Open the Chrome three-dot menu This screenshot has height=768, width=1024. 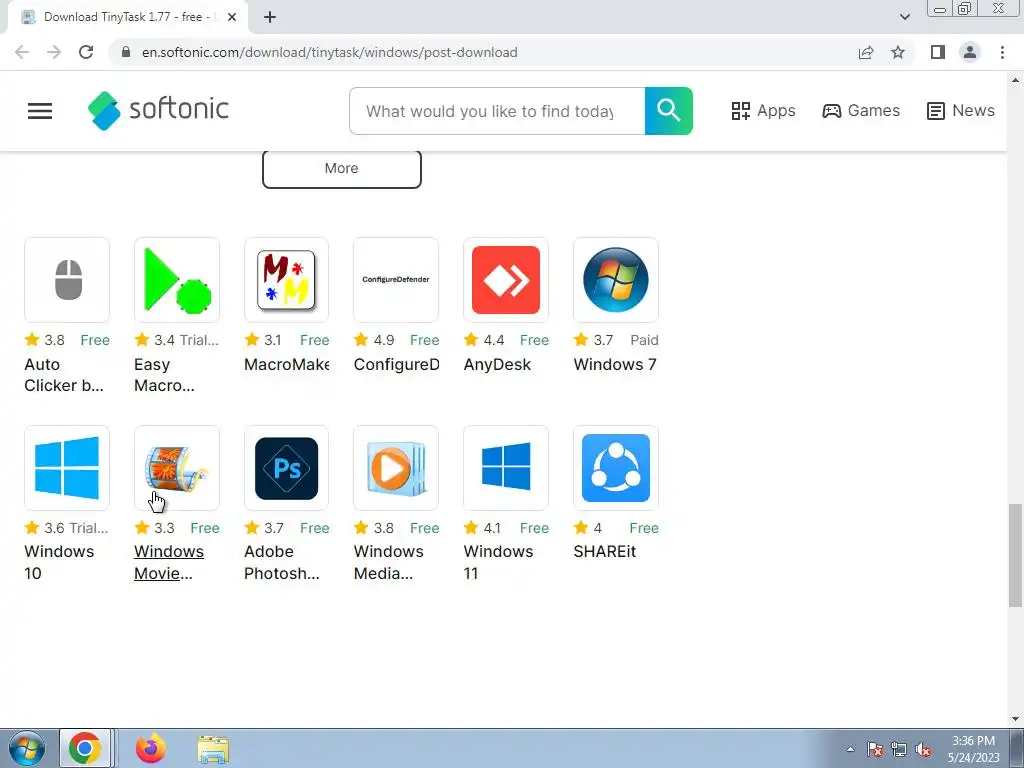coord(1002,52)
